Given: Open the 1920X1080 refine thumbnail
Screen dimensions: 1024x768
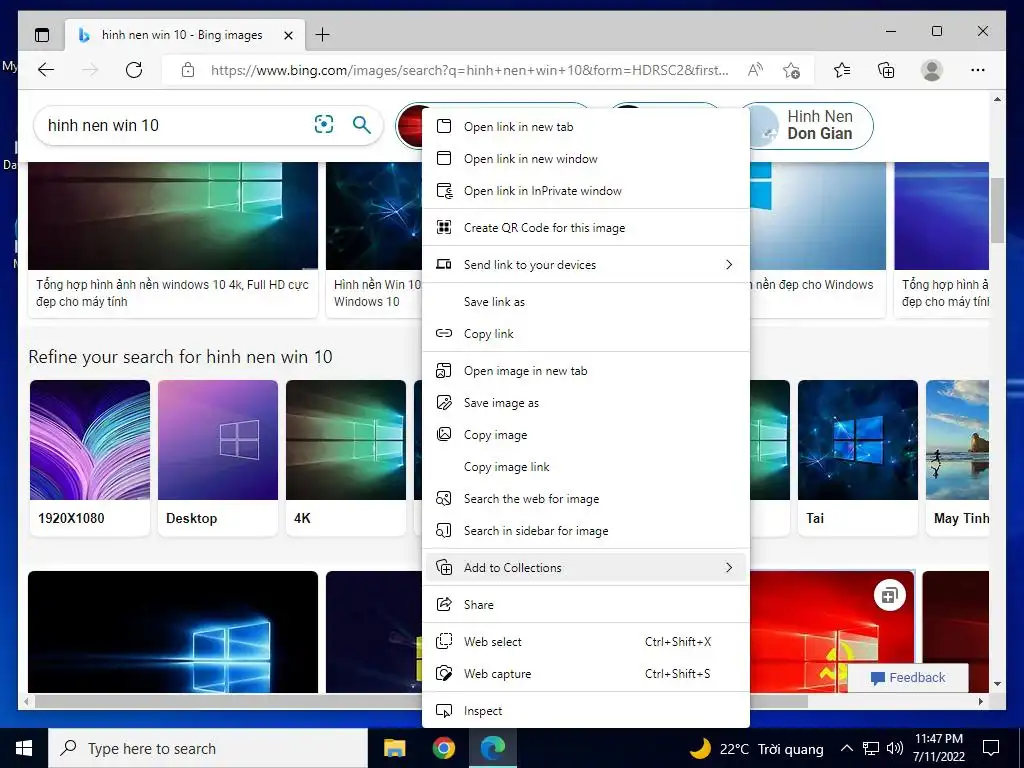Looking at the screenshot, I should [x=90, y=457].
